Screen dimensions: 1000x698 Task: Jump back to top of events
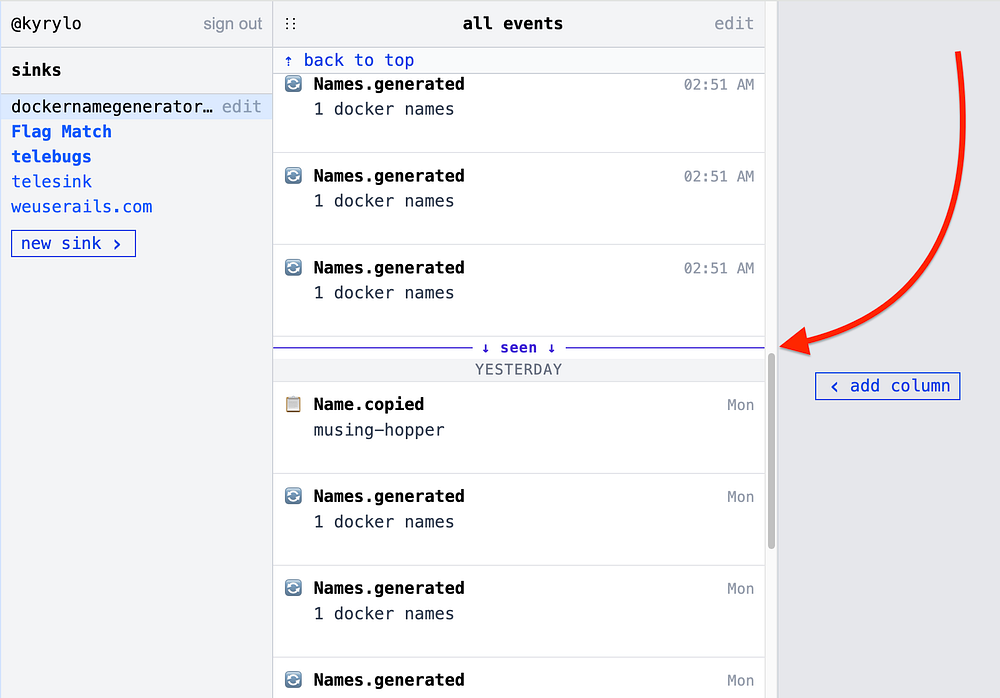click(x=349, y=60)
